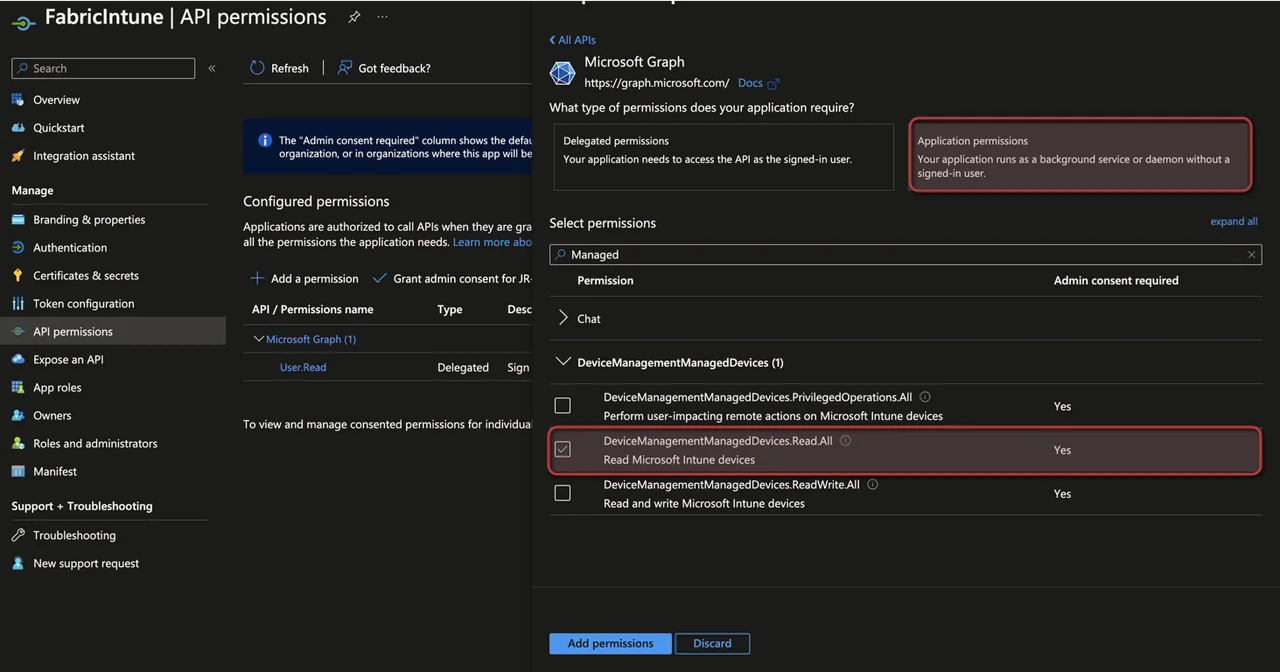Open Manifest in the sidebar
Viewport: 1280px width, 672px height.
click(x=55, y=472)
